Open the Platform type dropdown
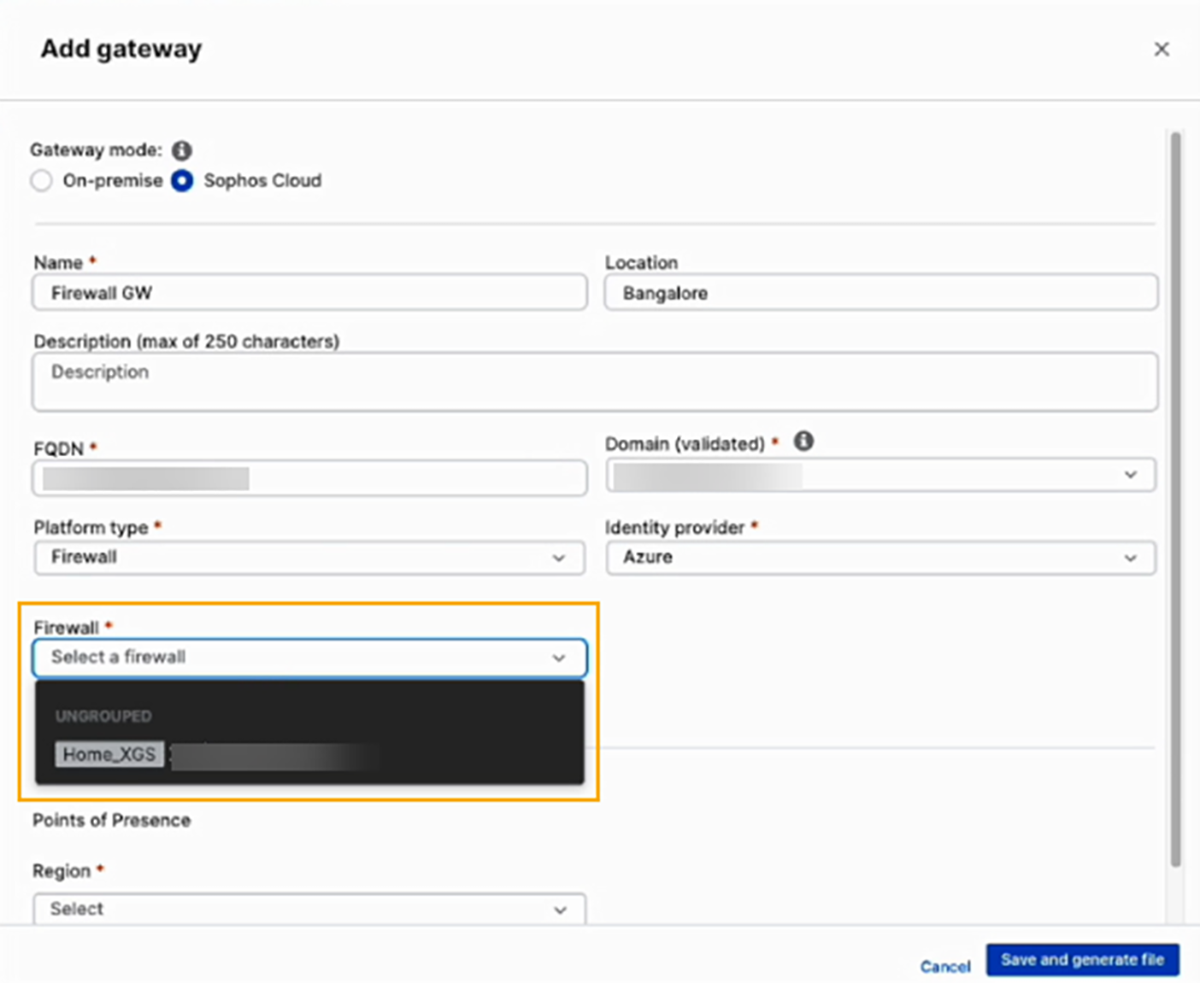 point(309,558)
